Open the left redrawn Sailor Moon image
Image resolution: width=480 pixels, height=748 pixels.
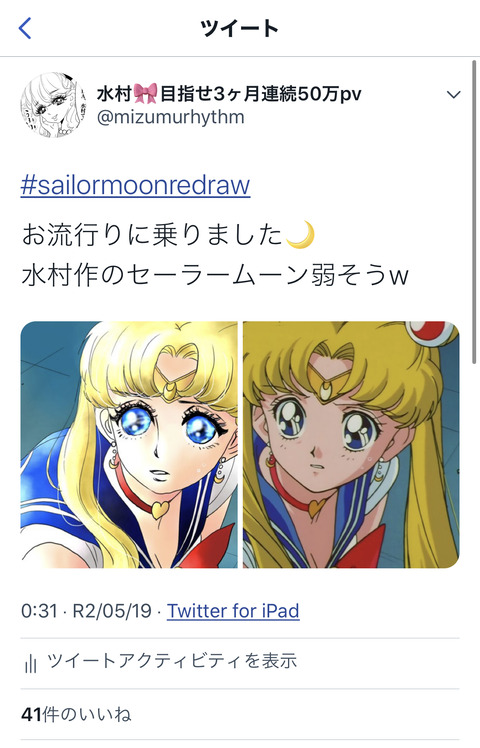click(x=129, y=445)
